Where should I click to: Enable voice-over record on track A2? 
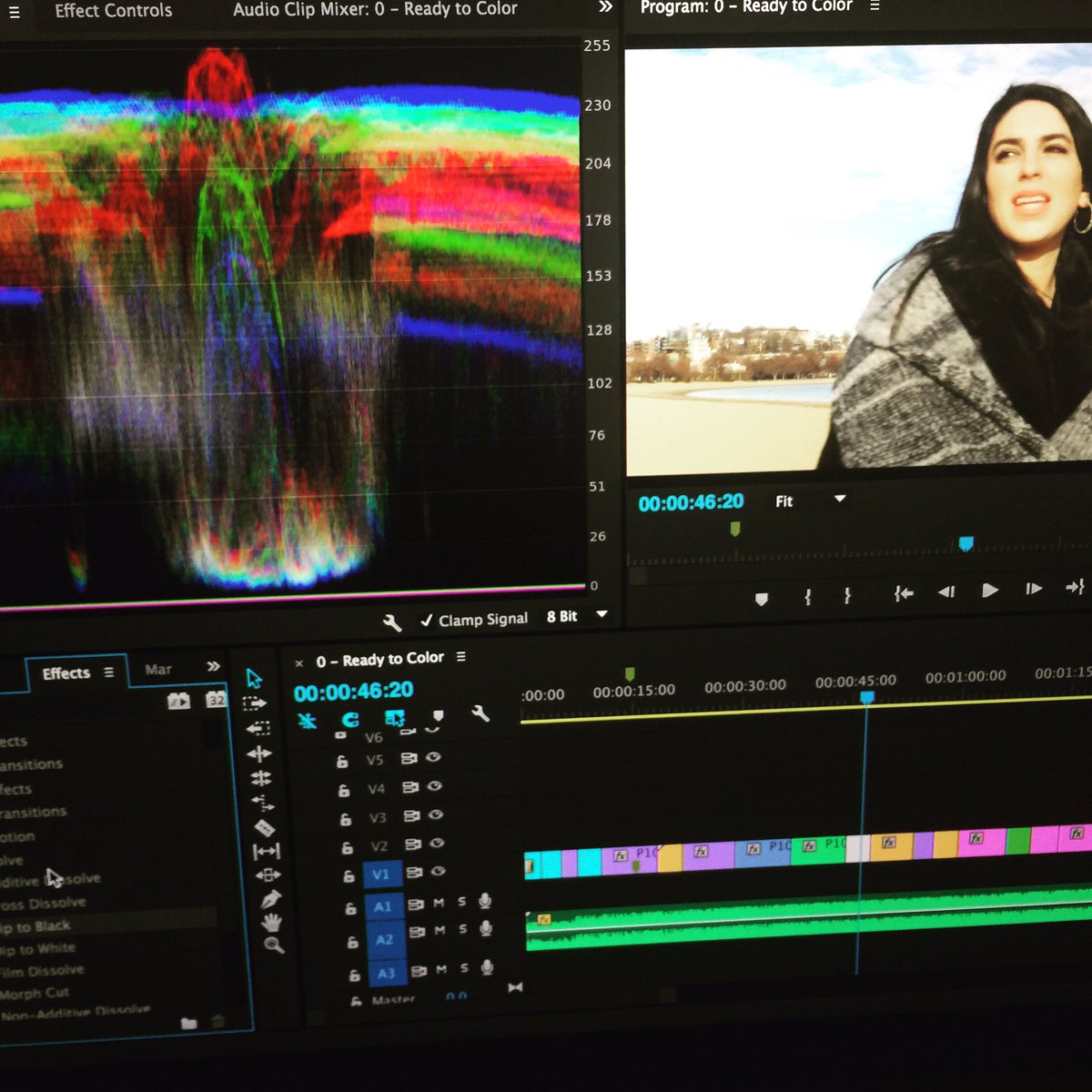(x=486, y=928)
